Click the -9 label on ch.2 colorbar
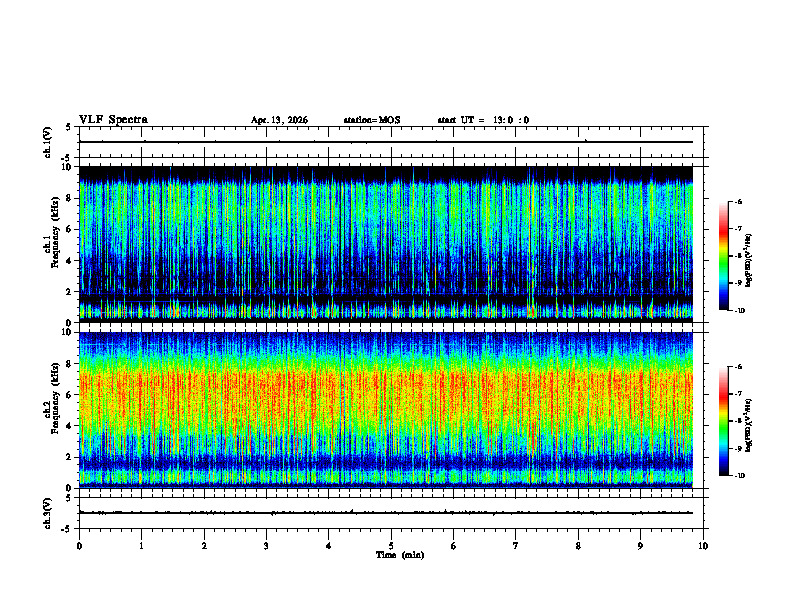The image size is (792, 612). [x=738, y=448]
